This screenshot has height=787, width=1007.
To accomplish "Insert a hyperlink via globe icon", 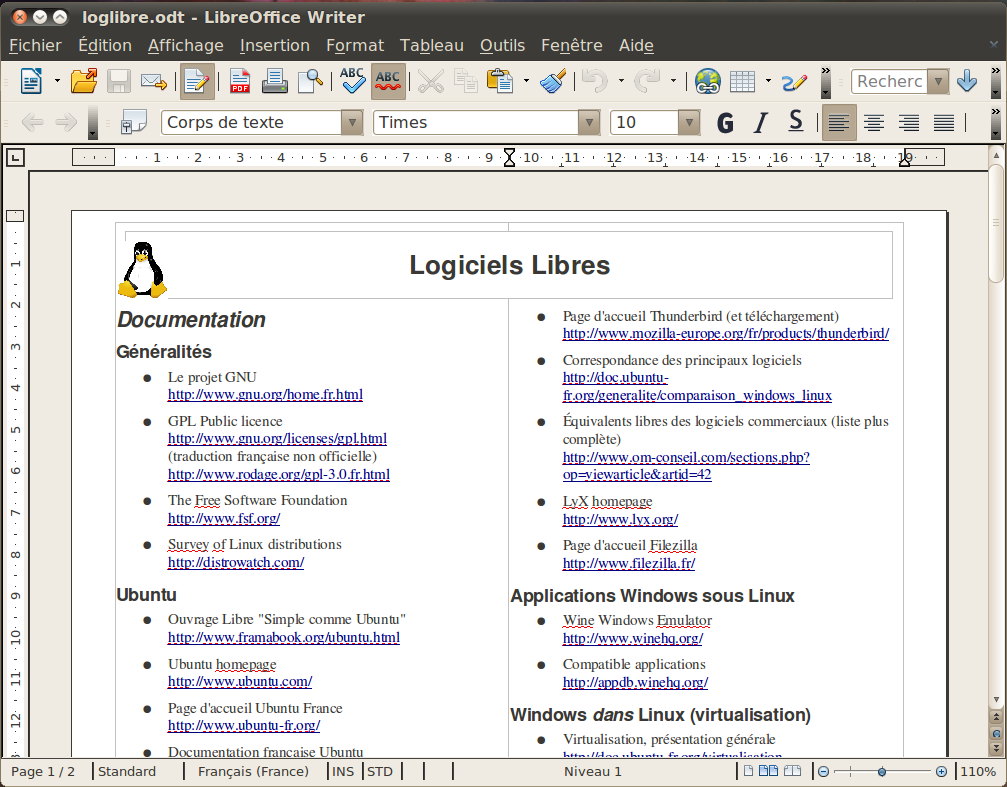I will pyautogui.click(x=708, y=81).
